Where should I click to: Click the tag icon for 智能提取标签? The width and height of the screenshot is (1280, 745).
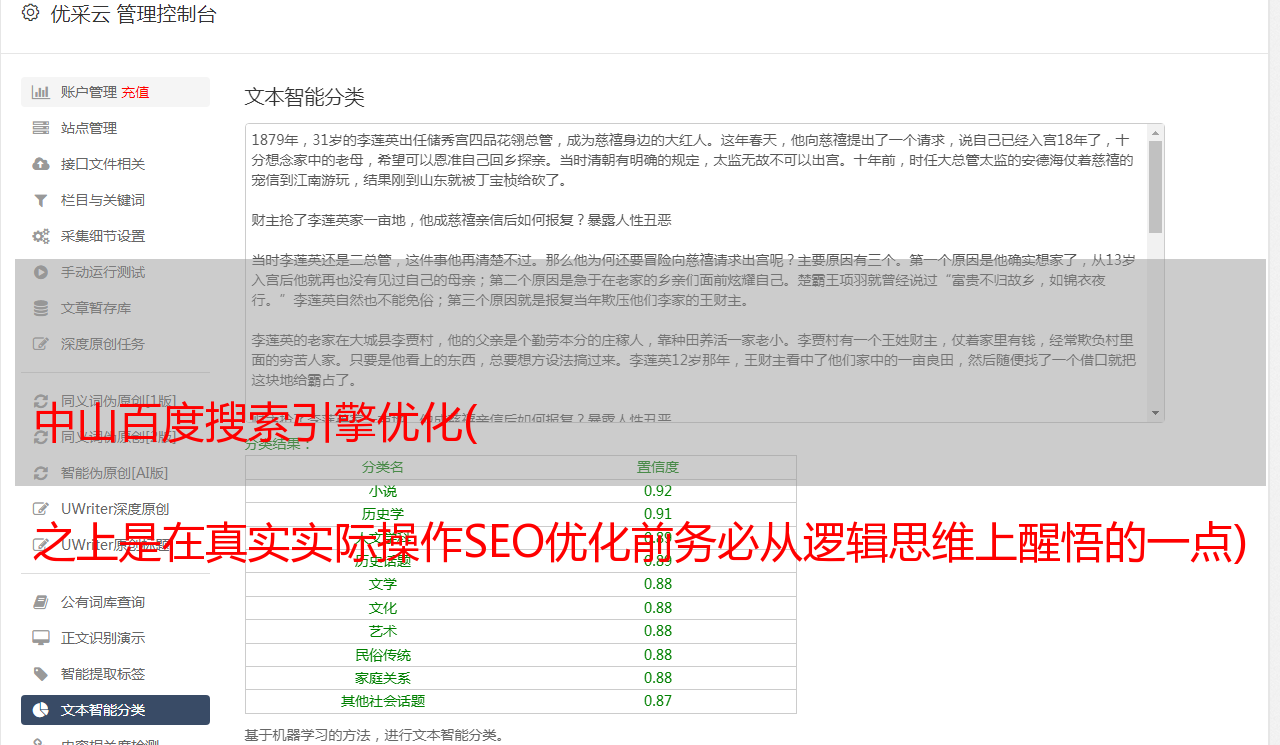(x=41, y=674)
